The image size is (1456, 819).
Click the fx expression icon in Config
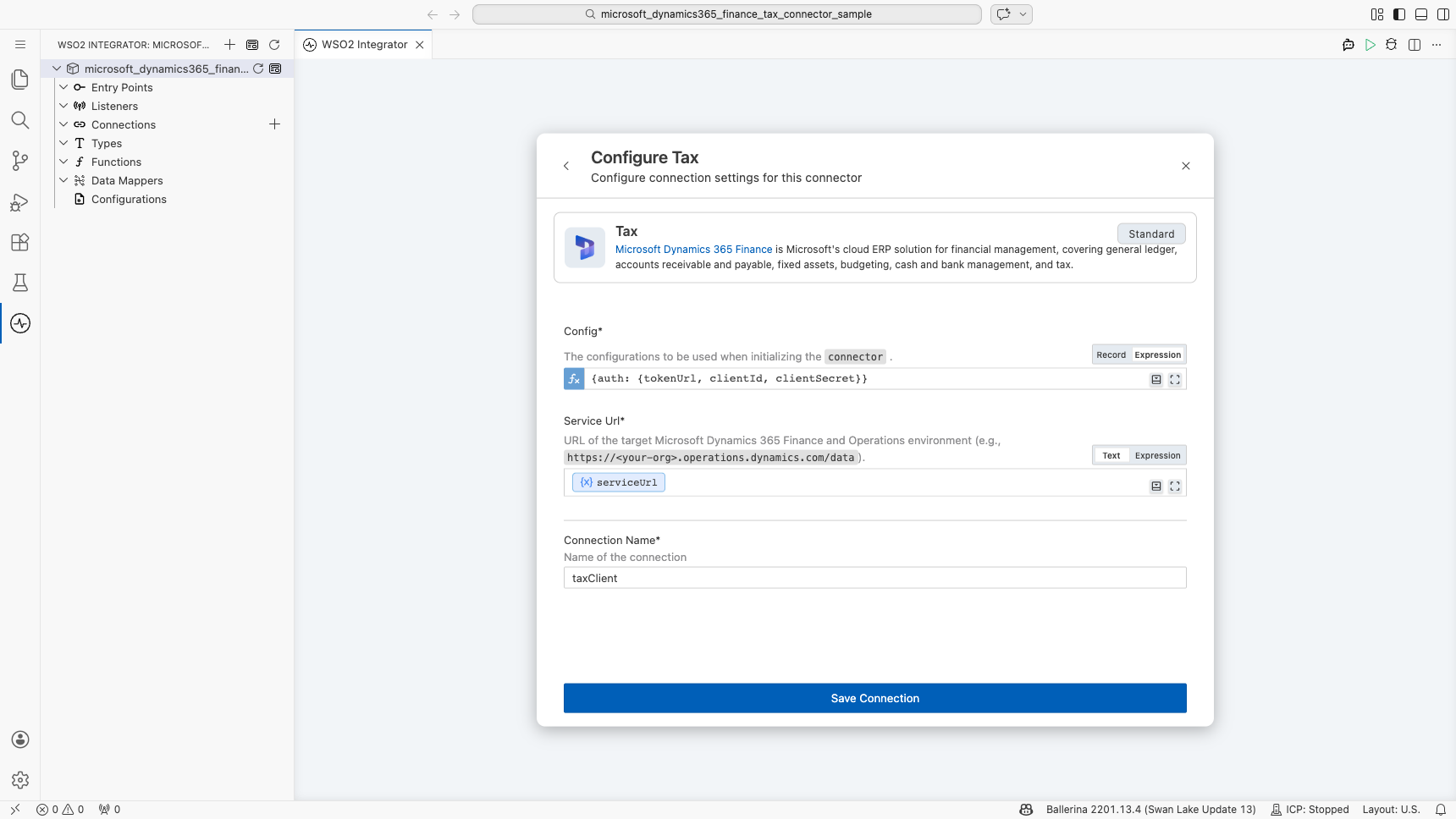tap(574, 379)
